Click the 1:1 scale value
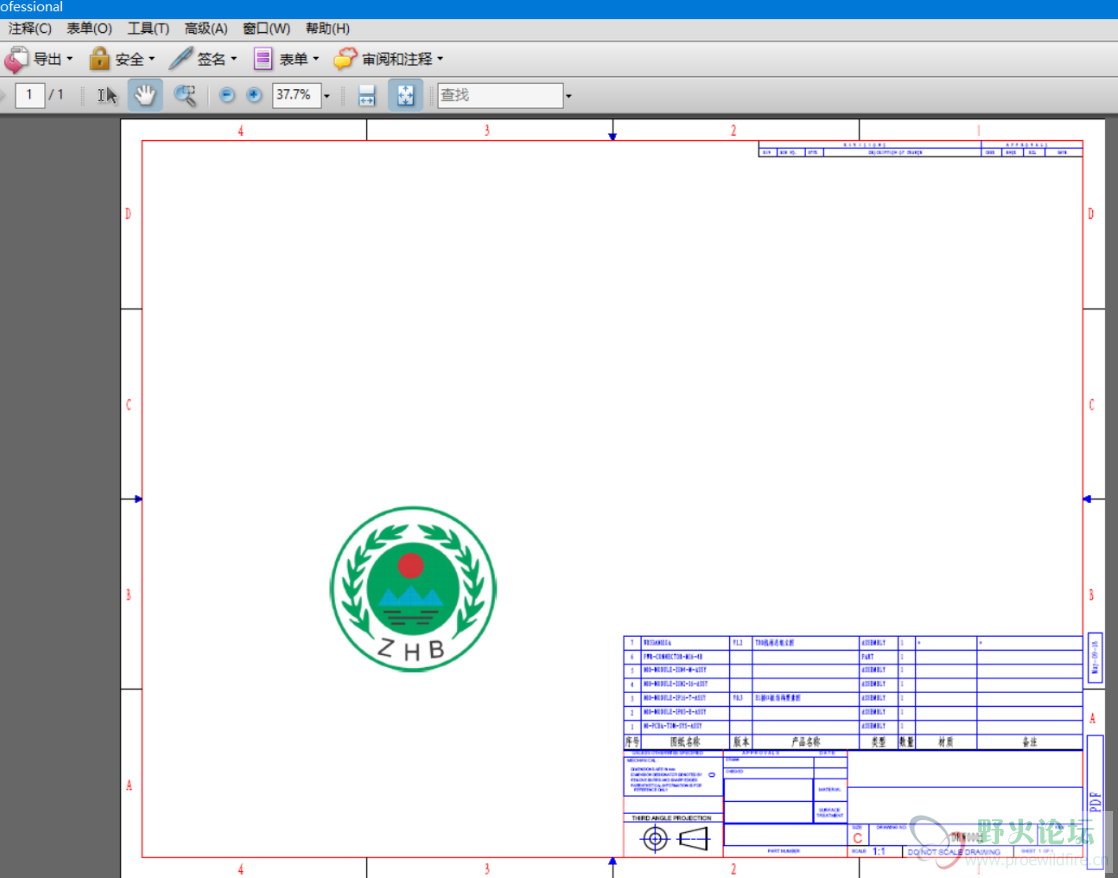This screenshot has height=878, width=1118. [x=879, y=852]
